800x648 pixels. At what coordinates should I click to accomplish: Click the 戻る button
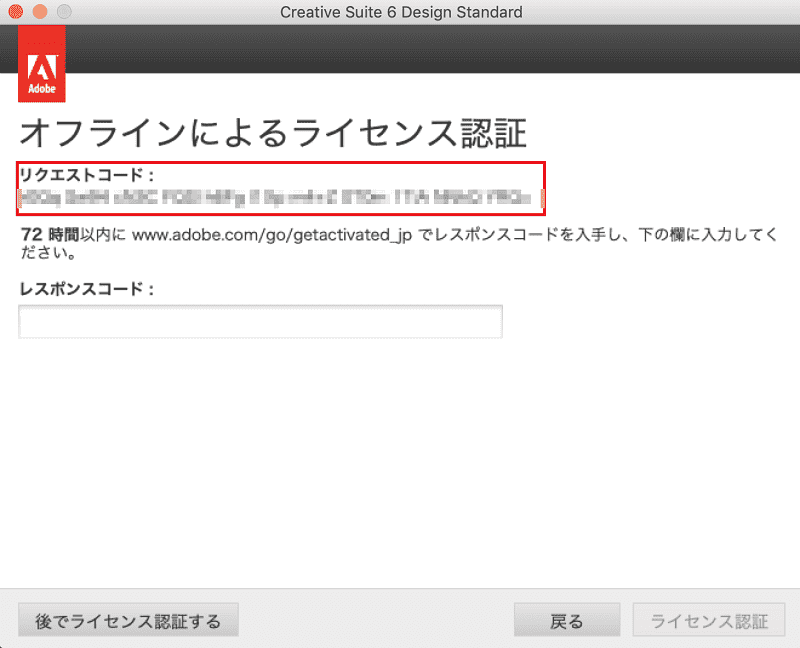(567, 620)
